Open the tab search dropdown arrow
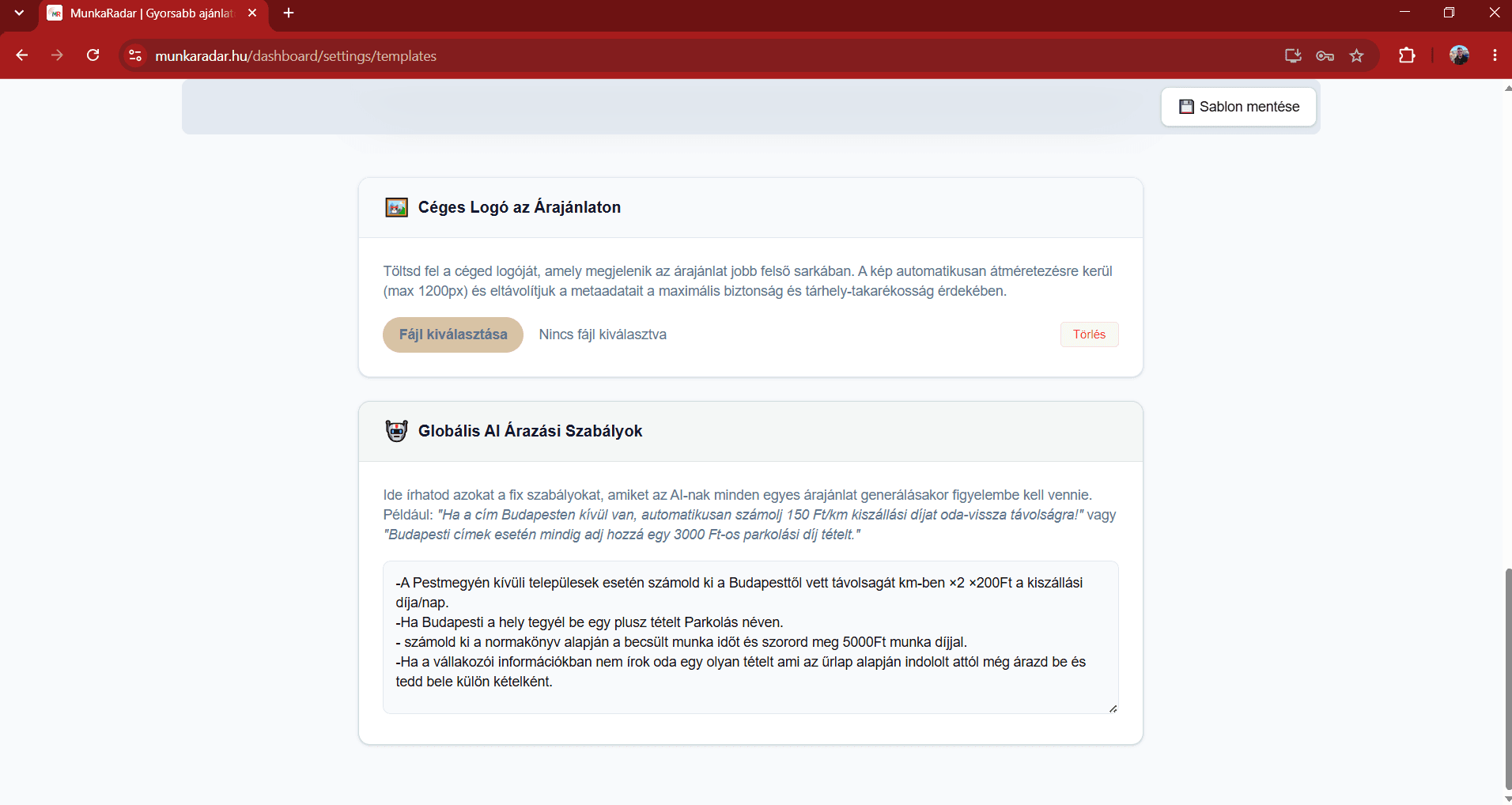The image size is (1512, 805). (19, 13)
